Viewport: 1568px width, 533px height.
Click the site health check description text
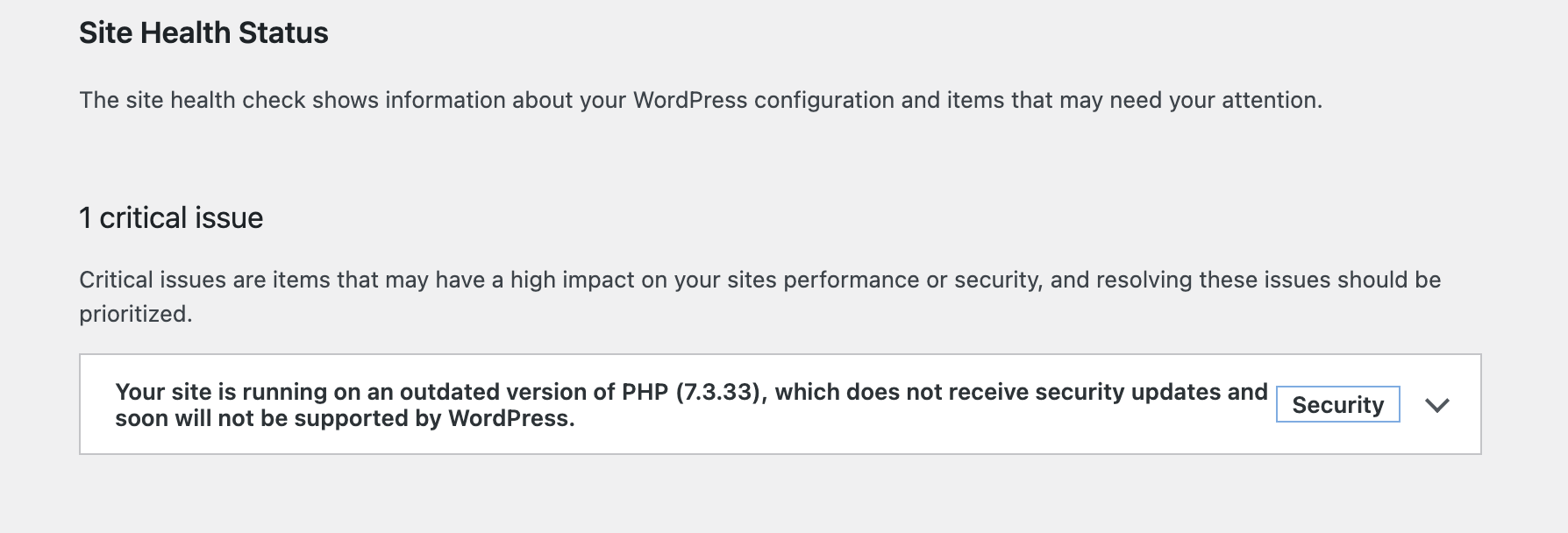[700, 100]
